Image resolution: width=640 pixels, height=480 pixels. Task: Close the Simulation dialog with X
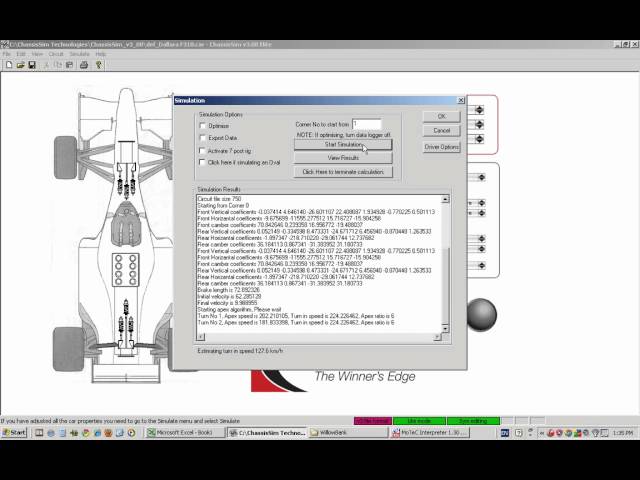click(x=461, y=100)
